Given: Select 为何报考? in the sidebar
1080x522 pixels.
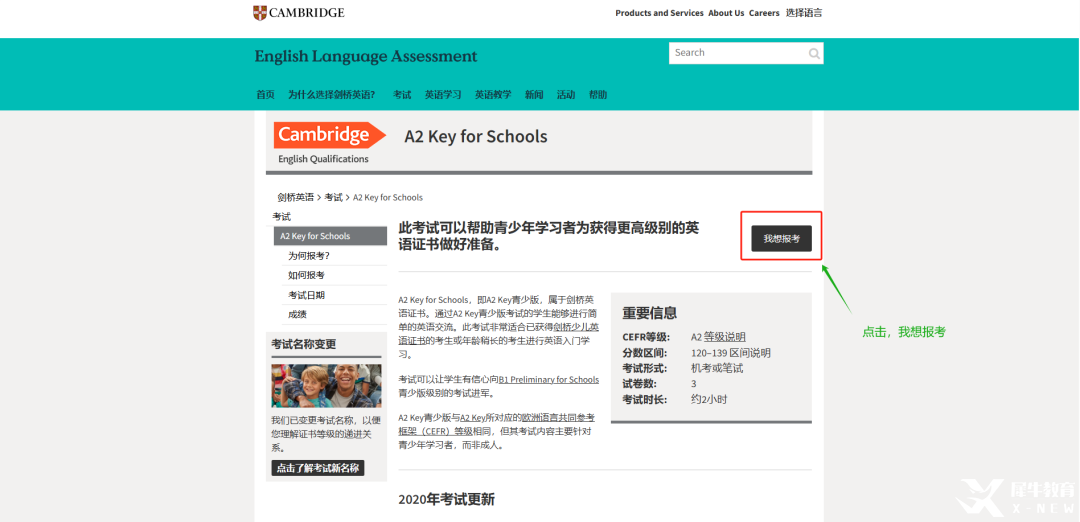Looking at the screenshot, I should (309, 255).
